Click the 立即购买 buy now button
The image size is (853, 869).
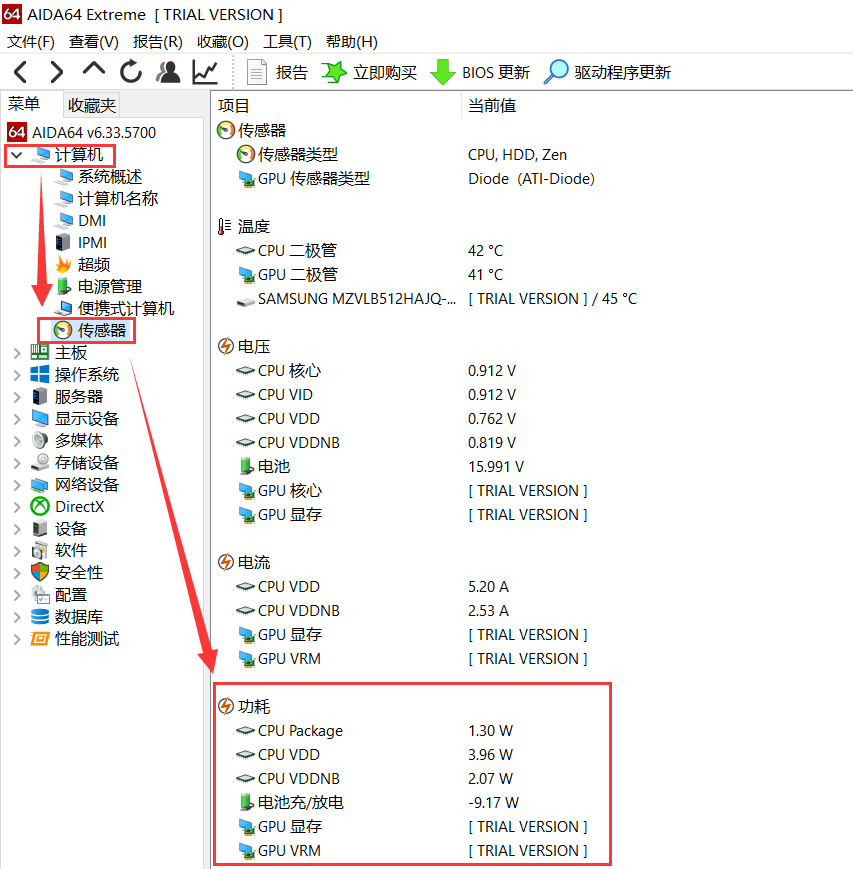[370, 72]
